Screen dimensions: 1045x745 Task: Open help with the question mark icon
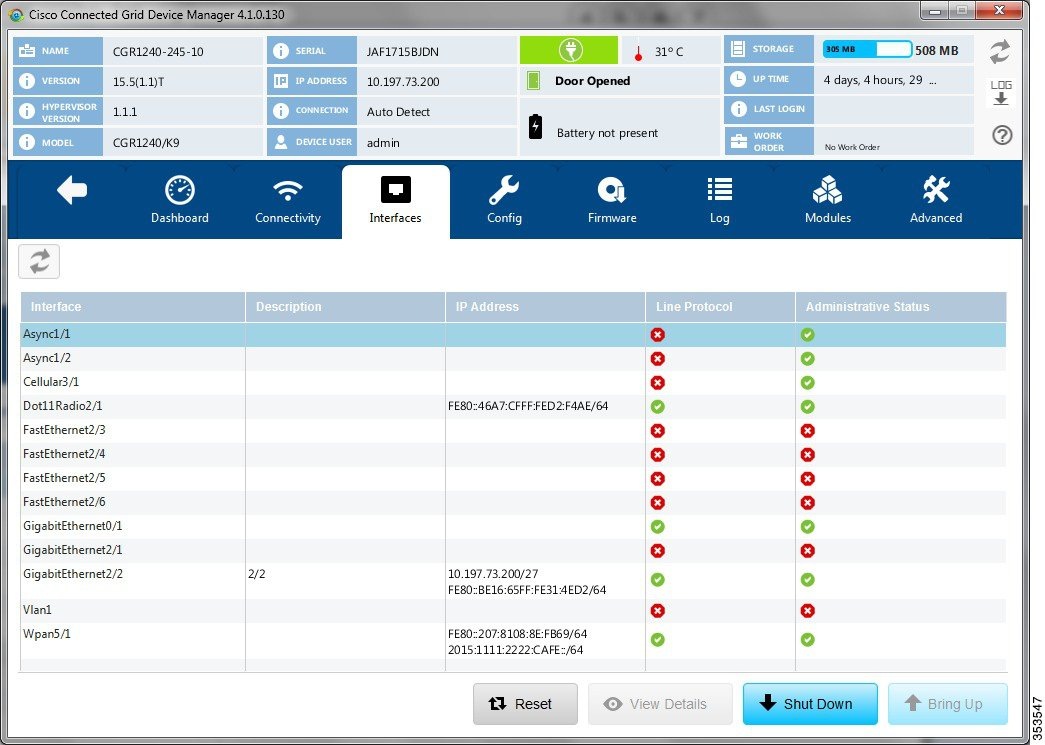click(x=1002, y=136)
